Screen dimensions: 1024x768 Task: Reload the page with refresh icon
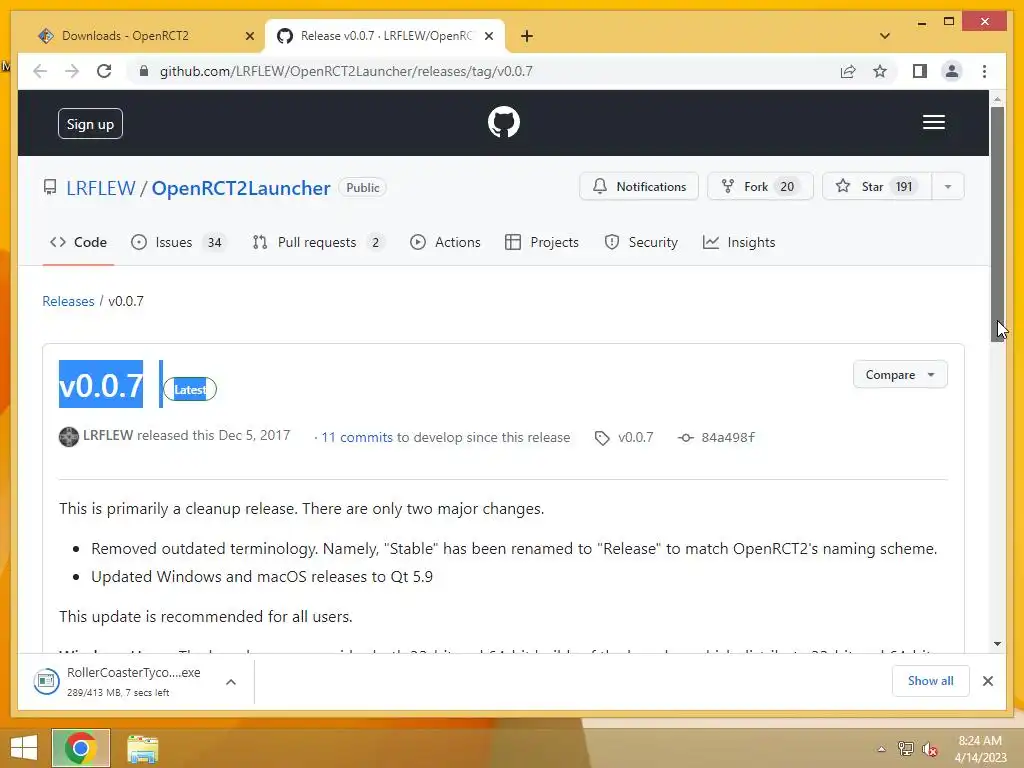[x=104, y=71]
